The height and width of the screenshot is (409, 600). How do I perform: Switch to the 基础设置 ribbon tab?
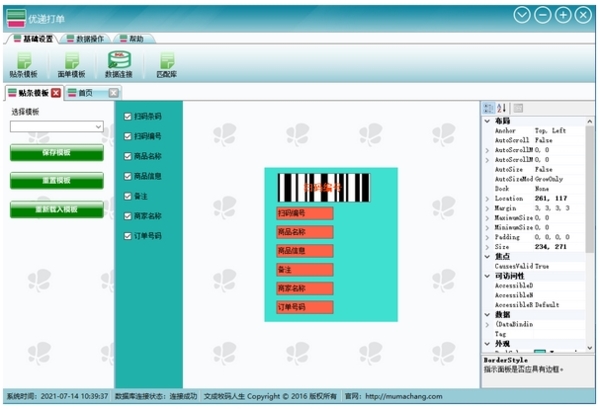[x=32, y=39]
